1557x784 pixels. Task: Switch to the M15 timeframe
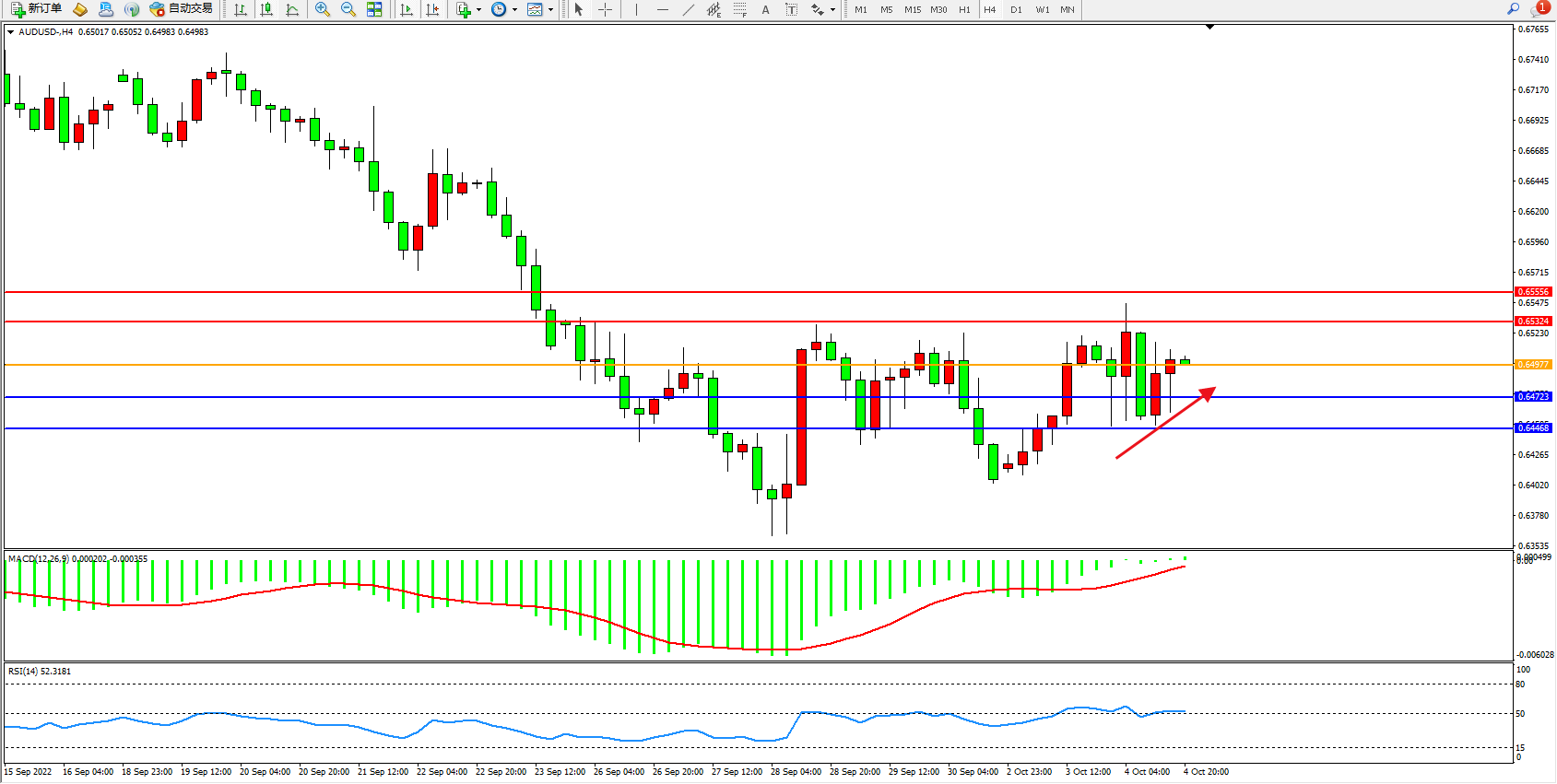(x=913, y=9)
